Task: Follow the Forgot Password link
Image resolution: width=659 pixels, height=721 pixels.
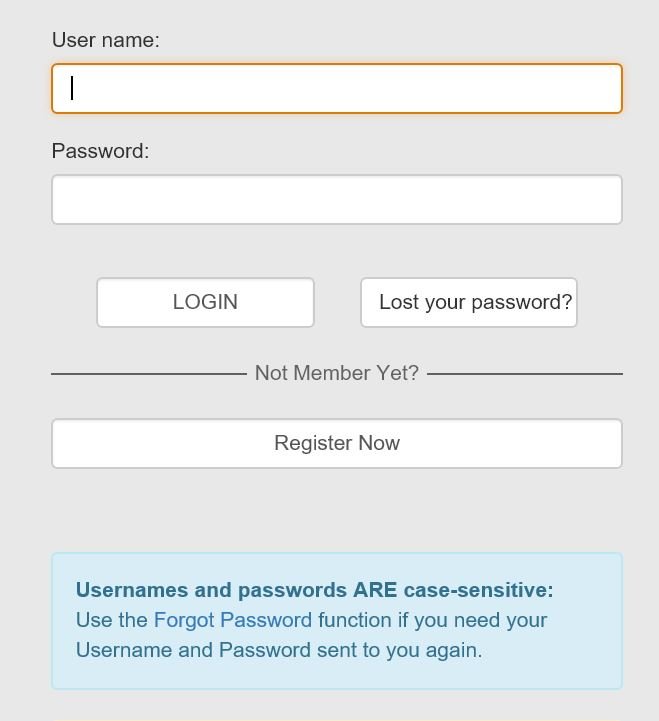Action: click(x=233, y=620)
